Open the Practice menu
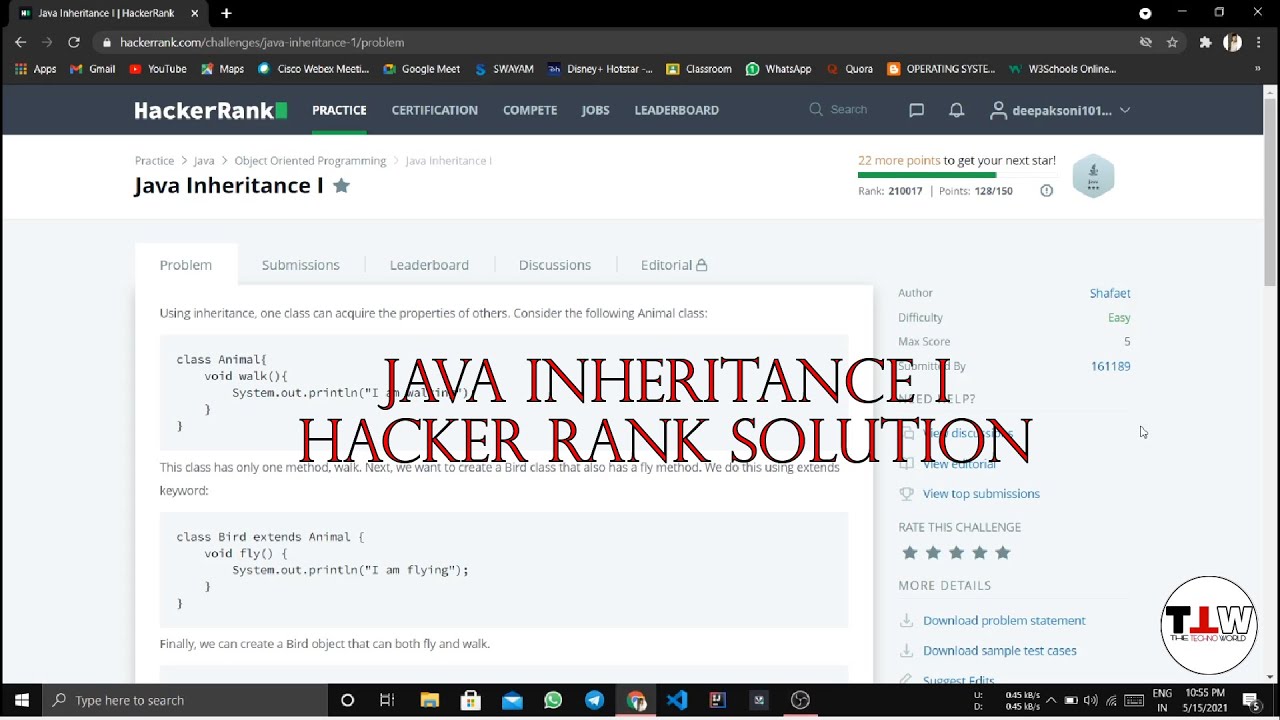Viewport: 1280px width, 720px height. tap(339, 110)
